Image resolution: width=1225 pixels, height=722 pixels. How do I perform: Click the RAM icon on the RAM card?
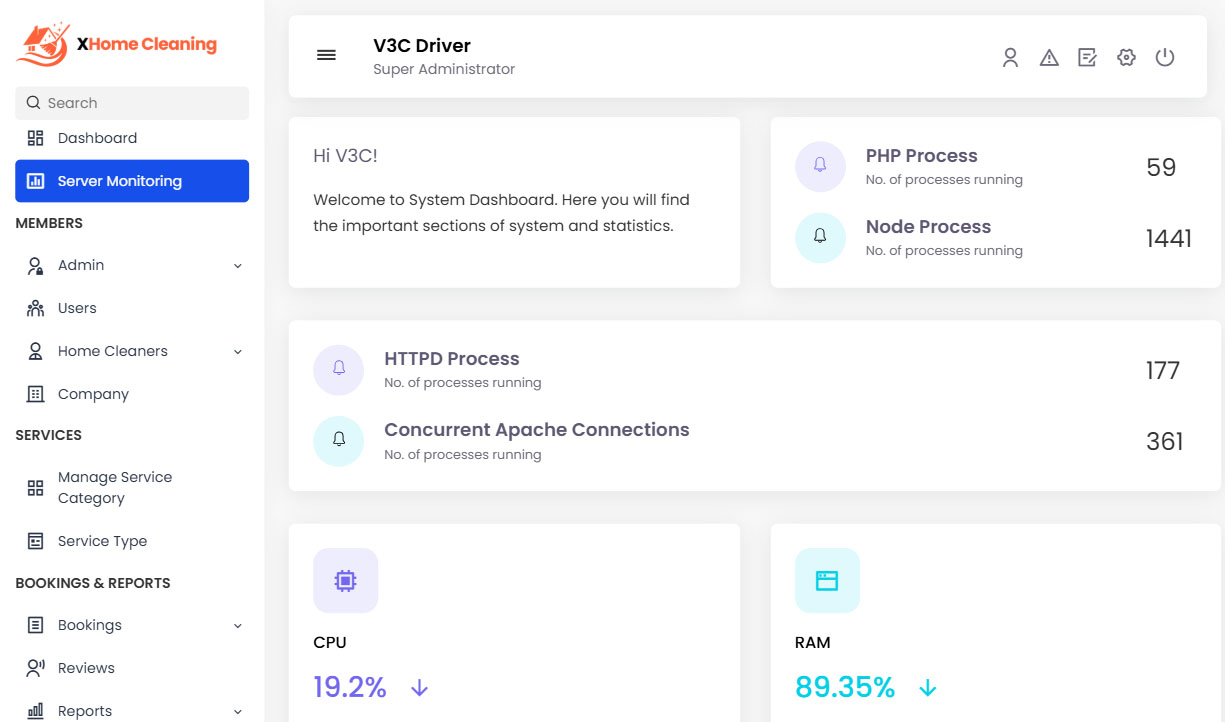(827, 580)
